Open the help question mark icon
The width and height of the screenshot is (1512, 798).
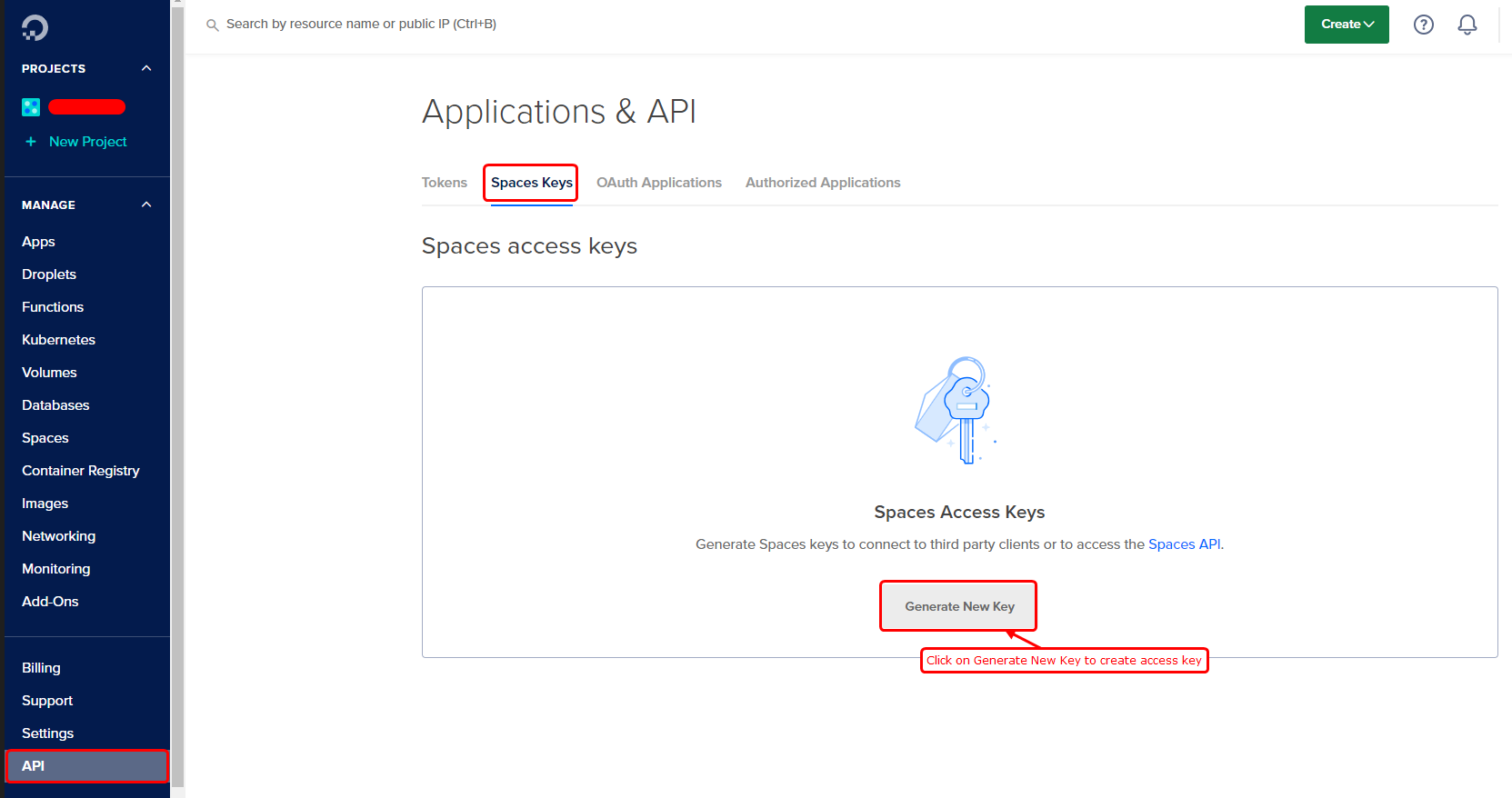1424,25
